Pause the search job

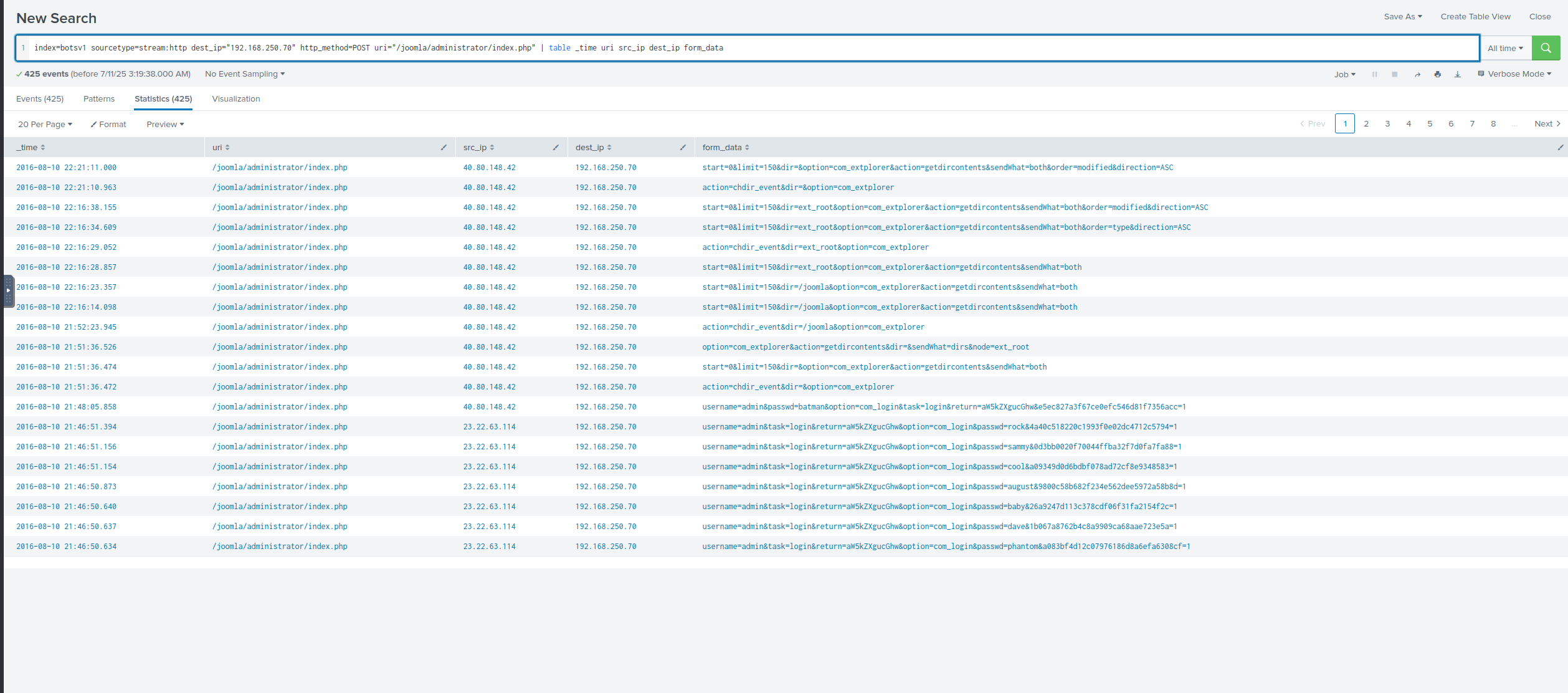(1374, 74)
